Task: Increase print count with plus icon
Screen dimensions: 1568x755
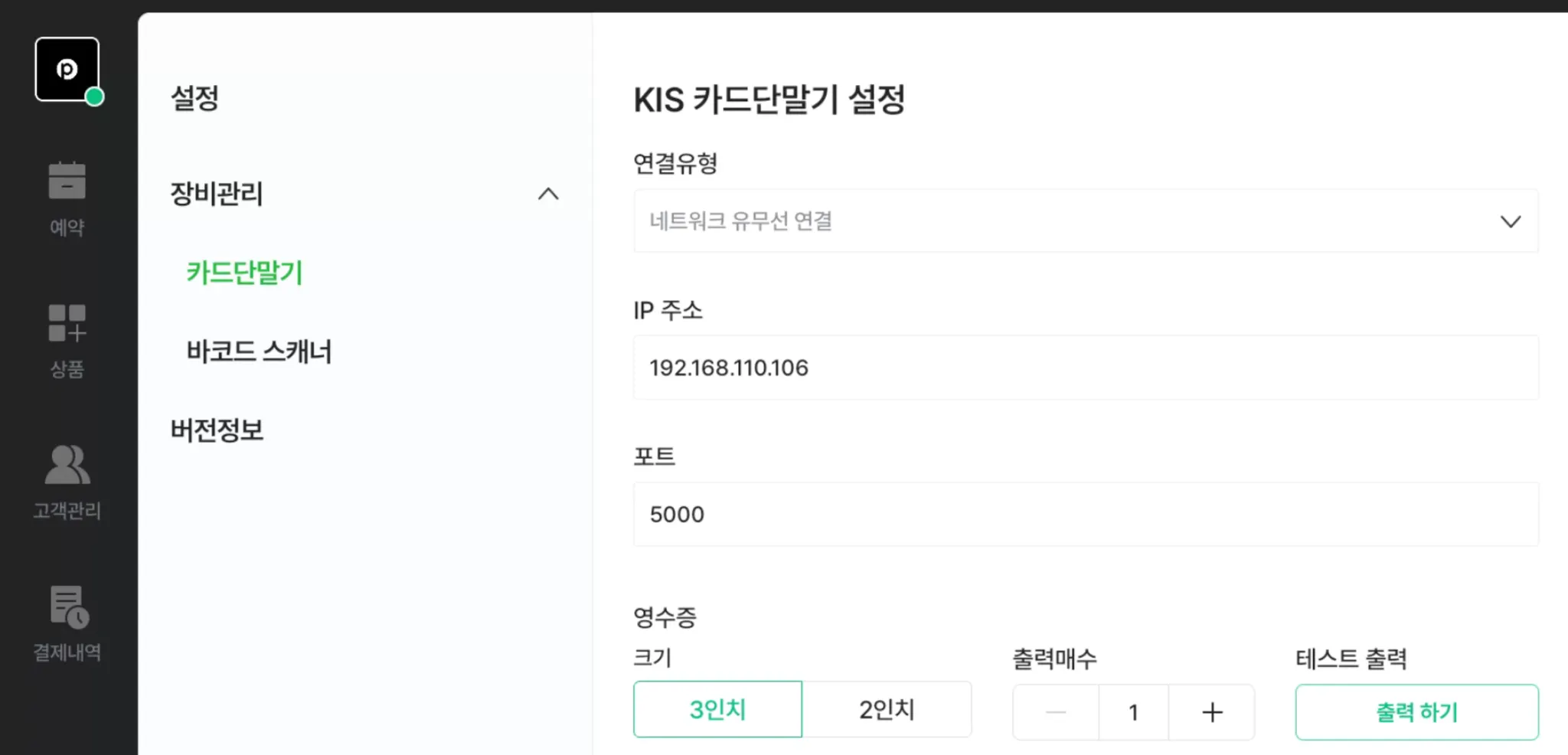Action: [x=1212, y=712]
